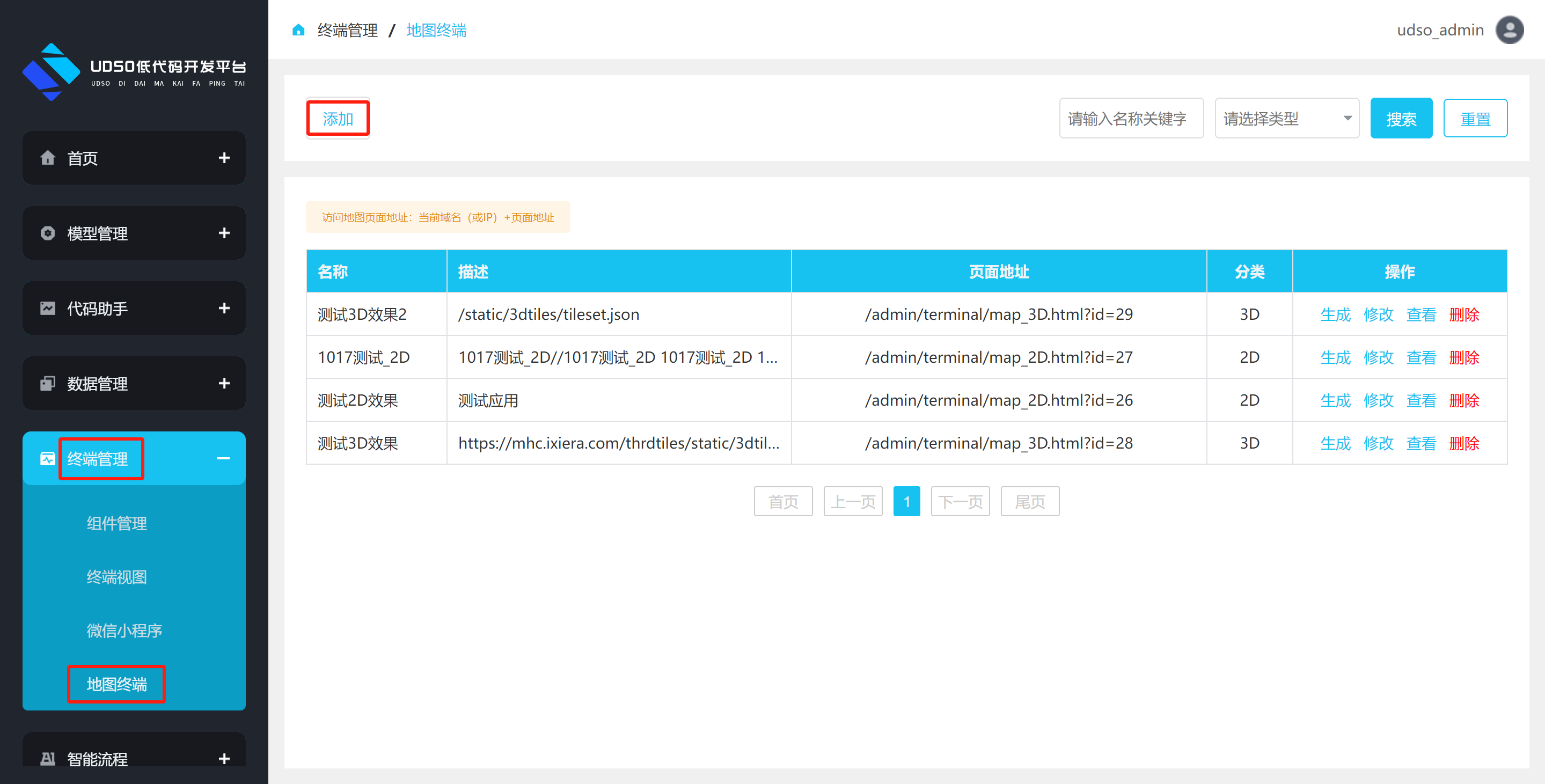Click the 代码助手 sidebar icon
The image size is (1545, 784).
[47, 307]
